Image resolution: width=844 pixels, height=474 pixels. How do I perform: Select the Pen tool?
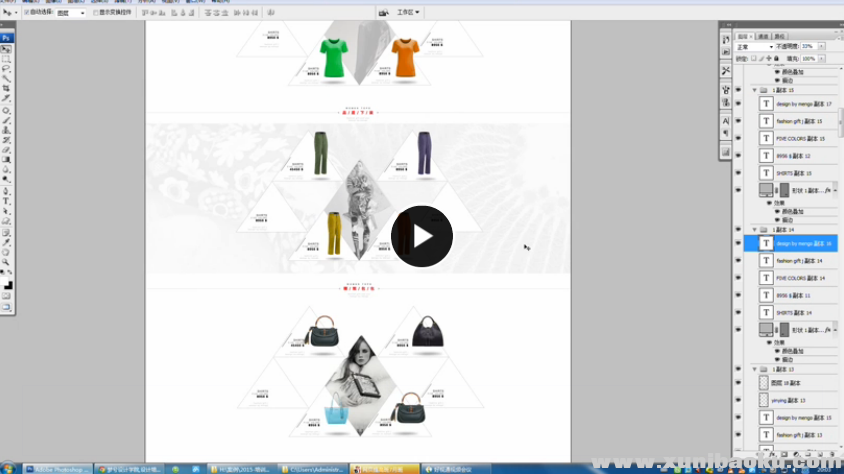(6, 191)
